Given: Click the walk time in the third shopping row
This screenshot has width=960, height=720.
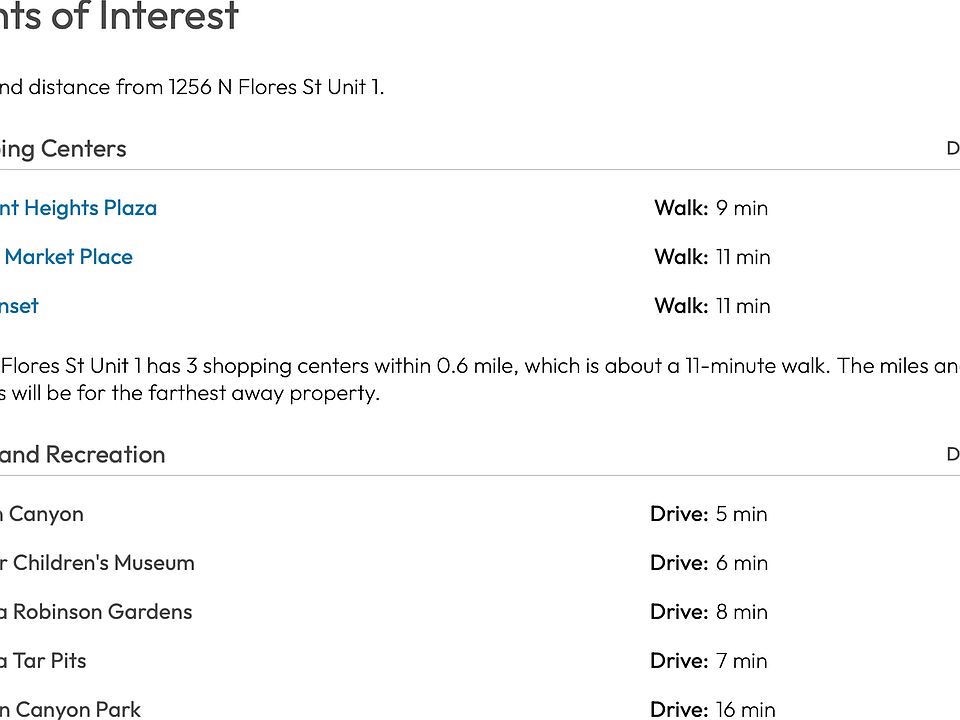Looking at the screenshot, I should click(x=712, y=306).
